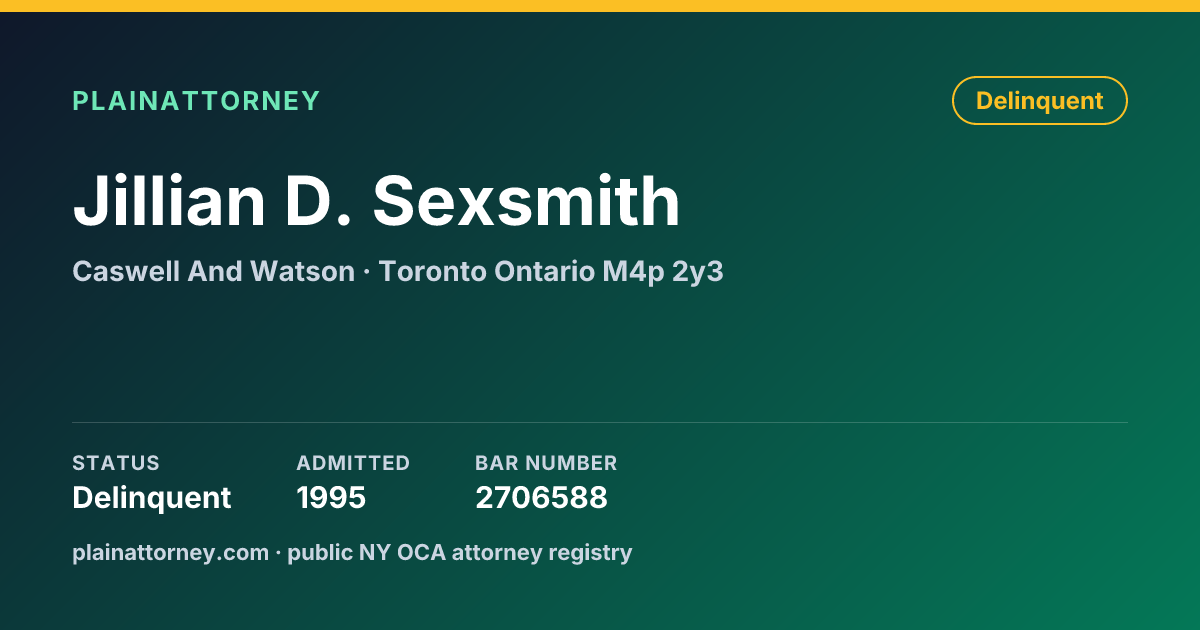Select the M4p 2y3 postal code

point(663,271)
